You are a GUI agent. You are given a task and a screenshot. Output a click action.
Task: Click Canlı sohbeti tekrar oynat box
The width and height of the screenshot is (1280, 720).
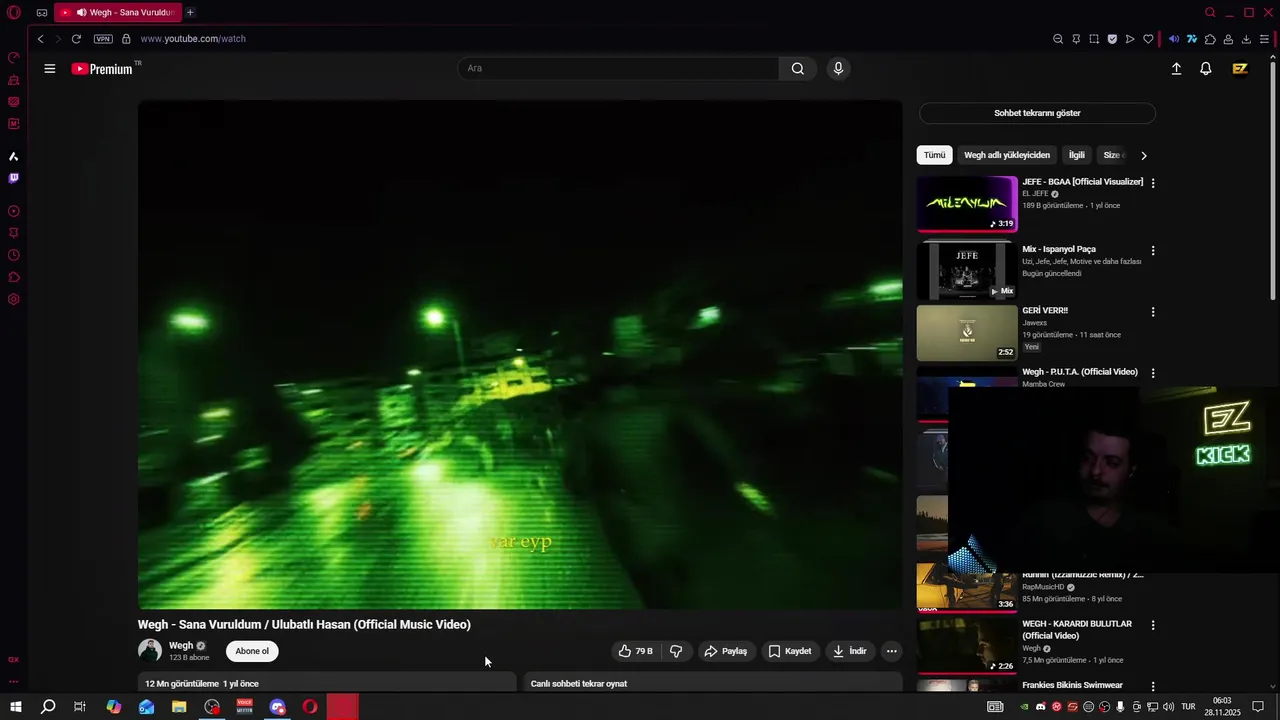(713, 683)
